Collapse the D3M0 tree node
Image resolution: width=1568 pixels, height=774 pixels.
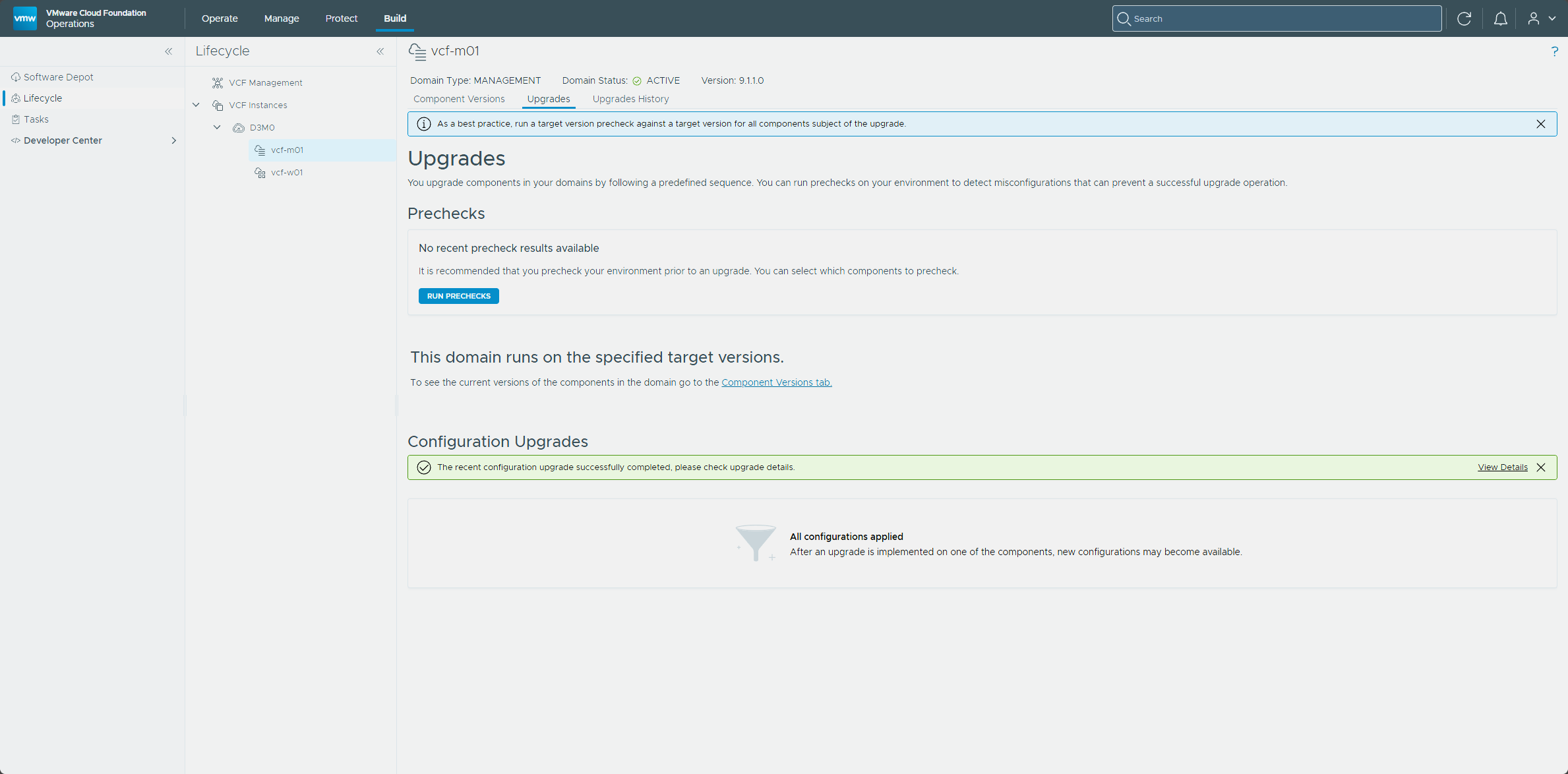217,127
